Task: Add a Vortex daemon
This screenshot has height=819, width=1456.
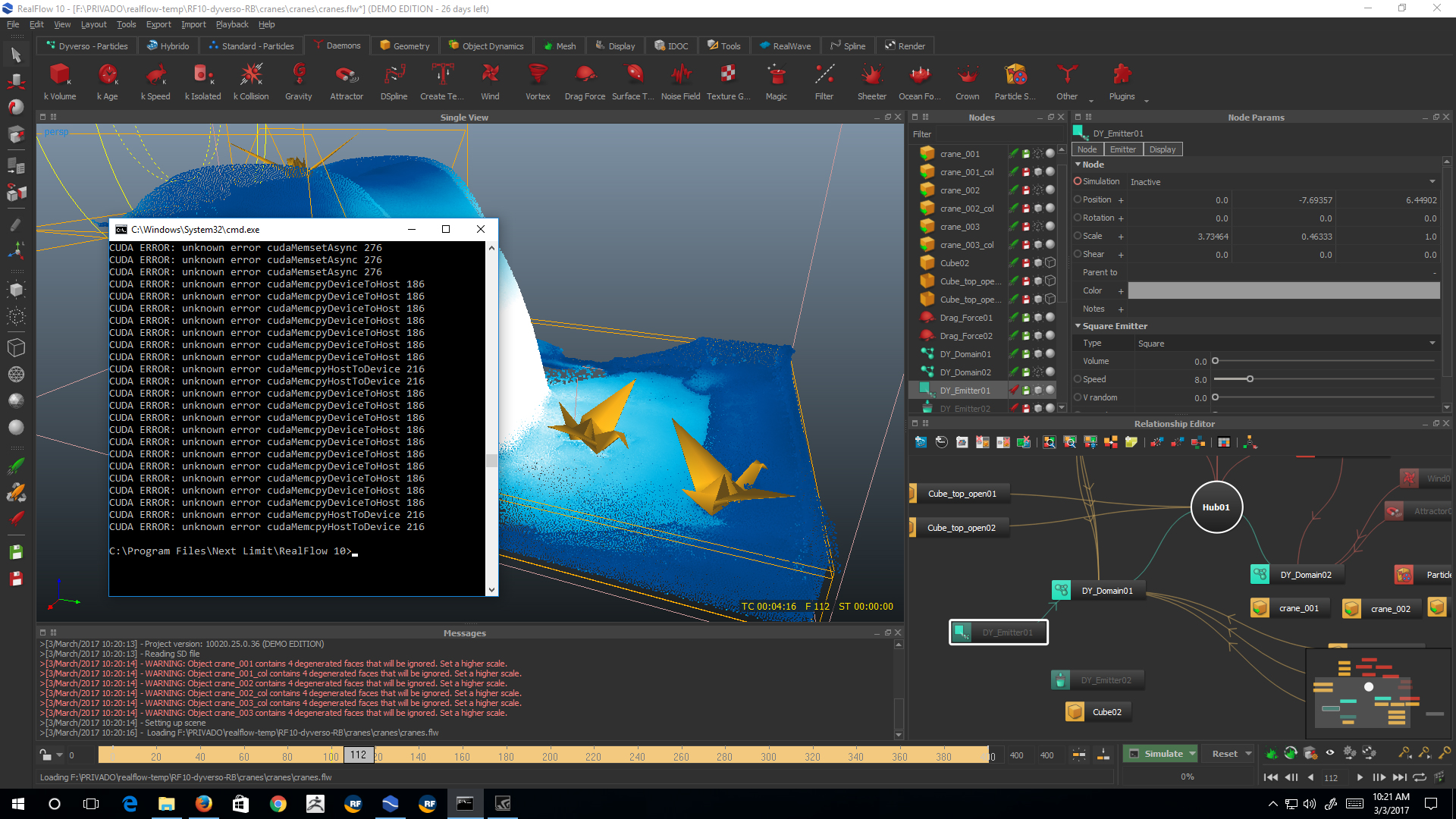Action: click(x=538, y=81)
